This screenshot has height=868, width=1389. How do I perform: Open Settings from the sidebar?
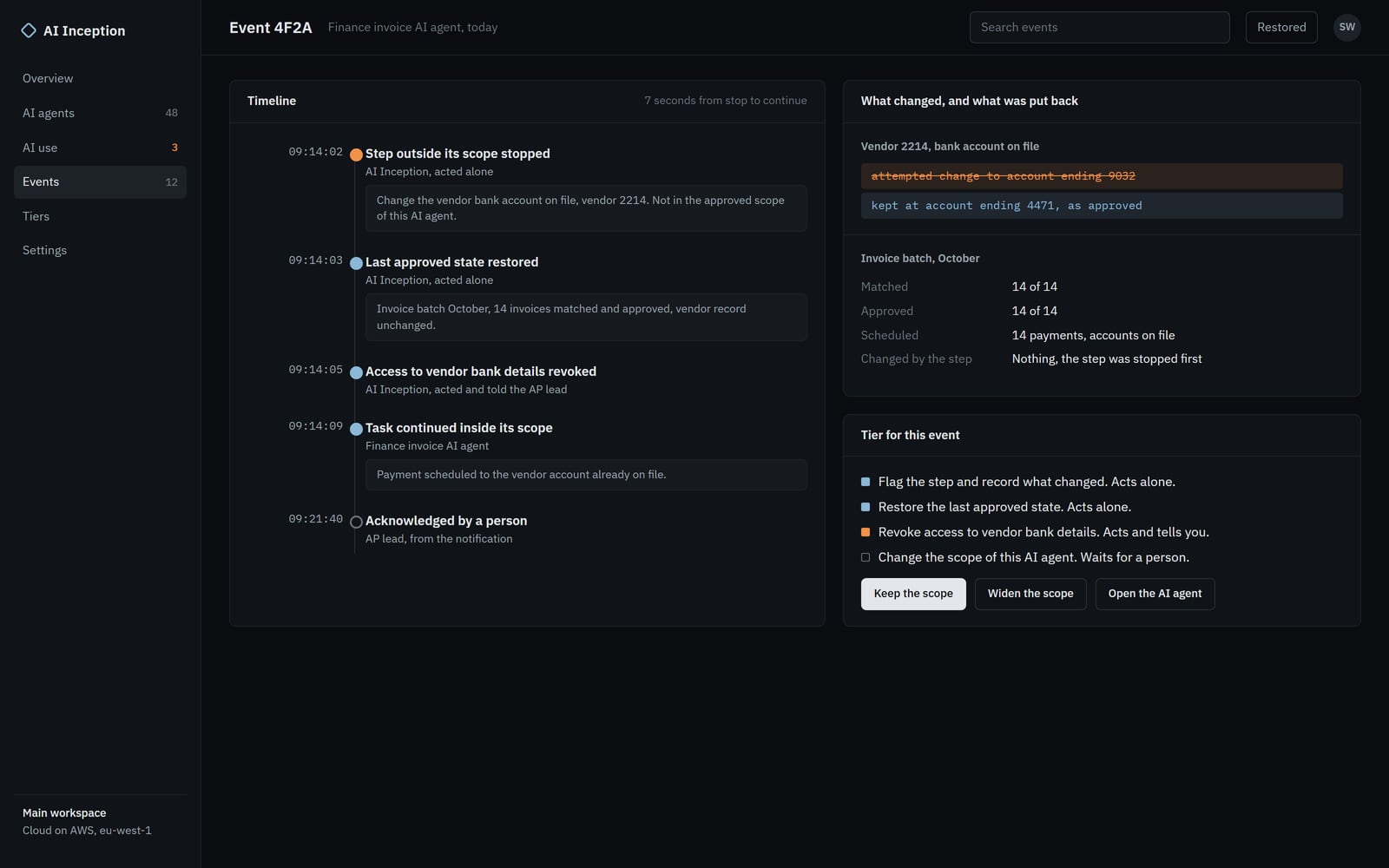[100, 250]
